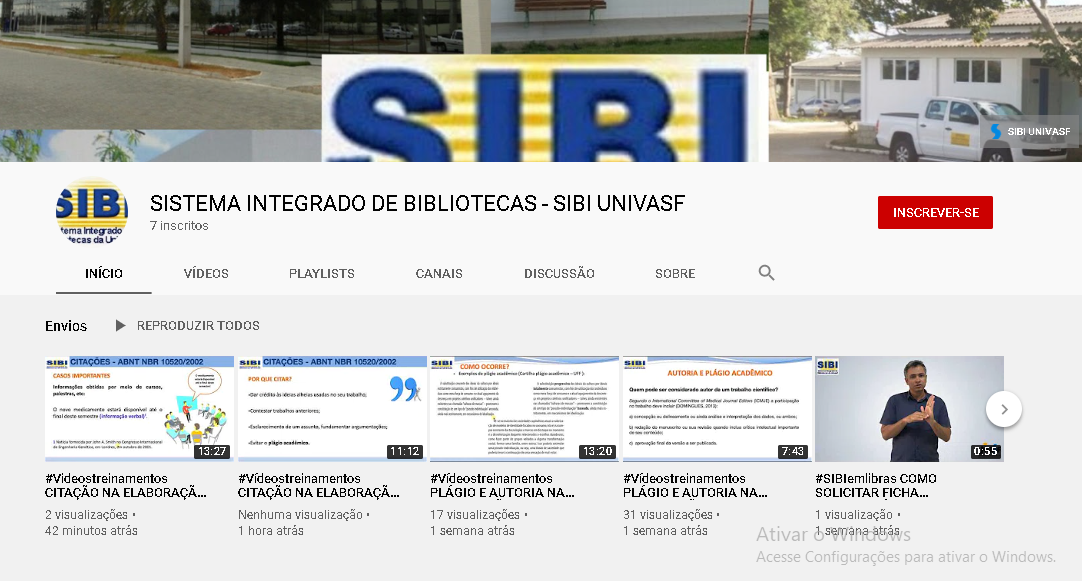This screenshot has width=1082, height=581.
Task: Click the SIBI channel avatar logo
Action: tap(92, 213)
